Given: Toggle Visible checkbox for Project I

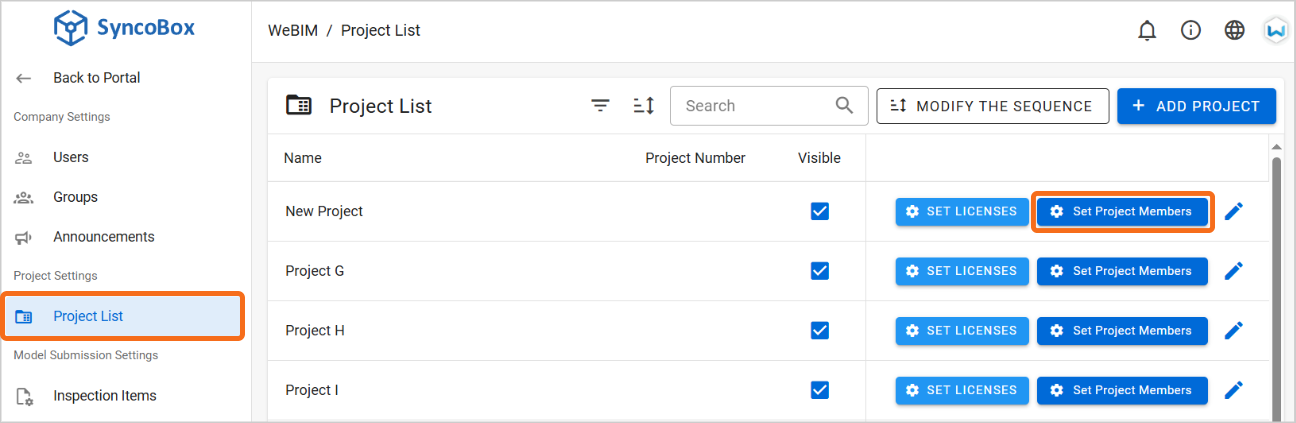Looking at the screenshot, I should click(820, 390).
